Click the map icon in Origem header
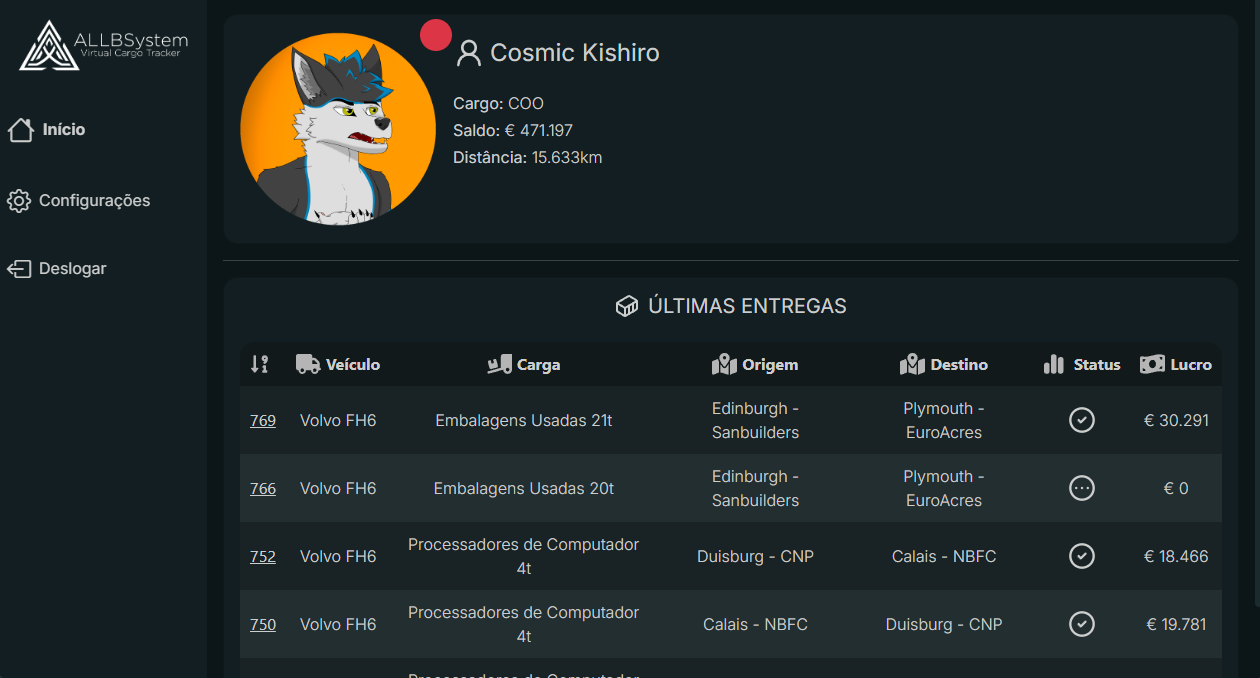This screenshot has height=678, width=1260. point(724,365)
